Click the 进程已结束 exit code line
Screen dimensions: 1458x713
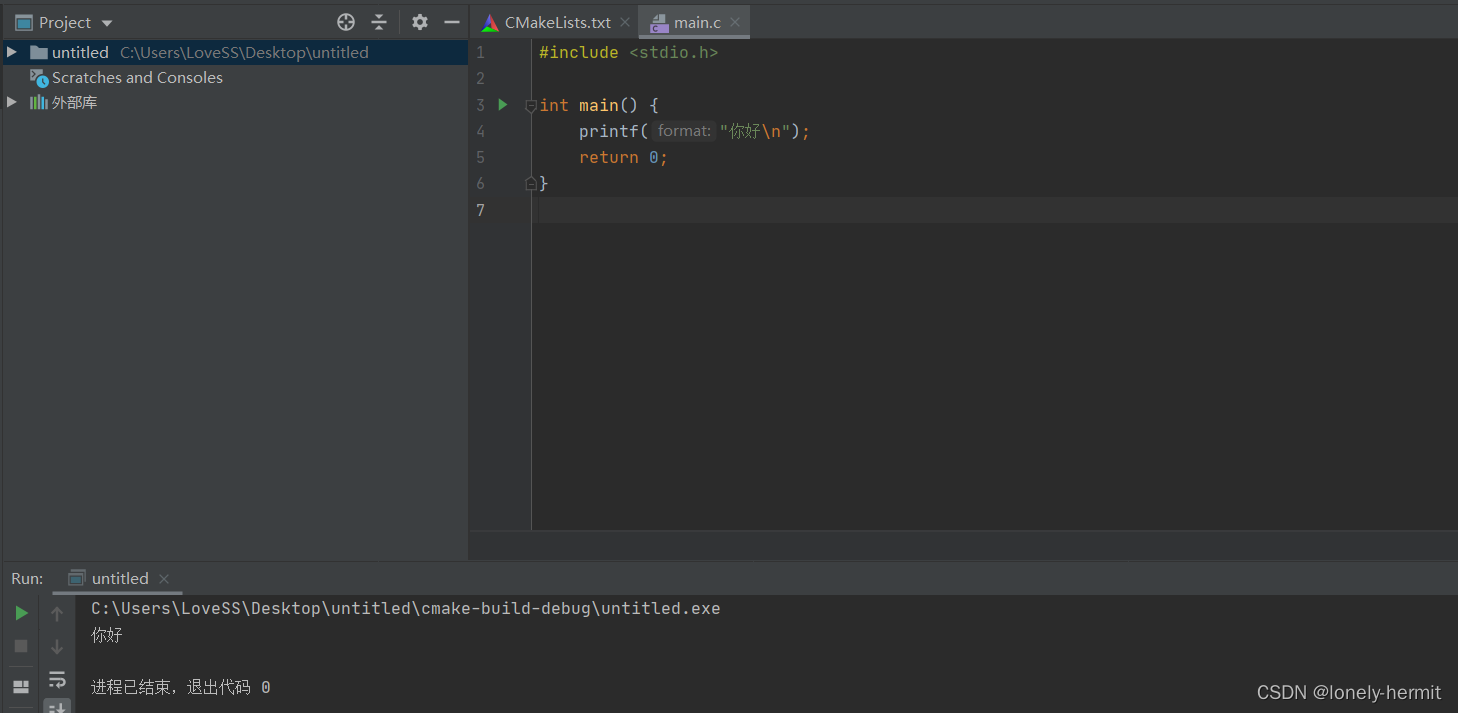180,687
